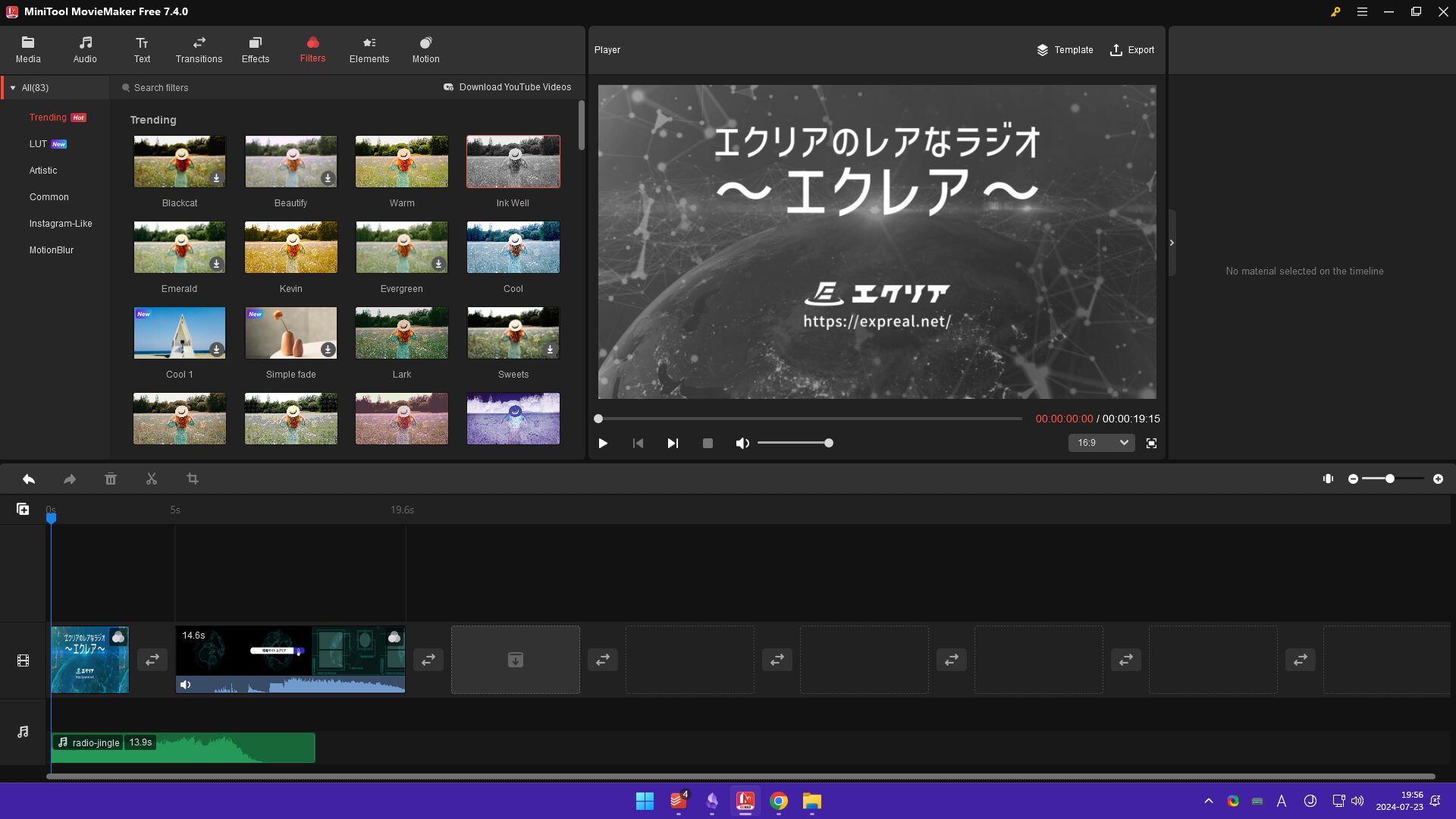Screen dimensions: 1456x819
Task: Click the Export button
Action: (1132, 50)
